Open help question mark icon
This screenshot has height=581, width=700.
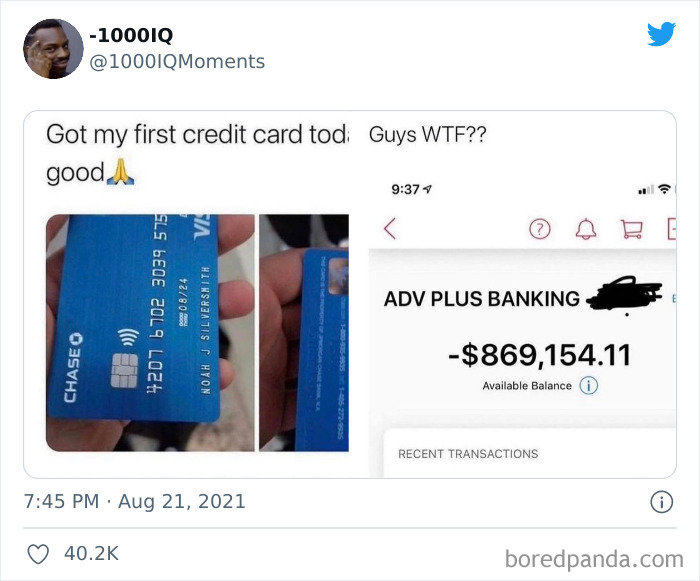tap(540, 229)
